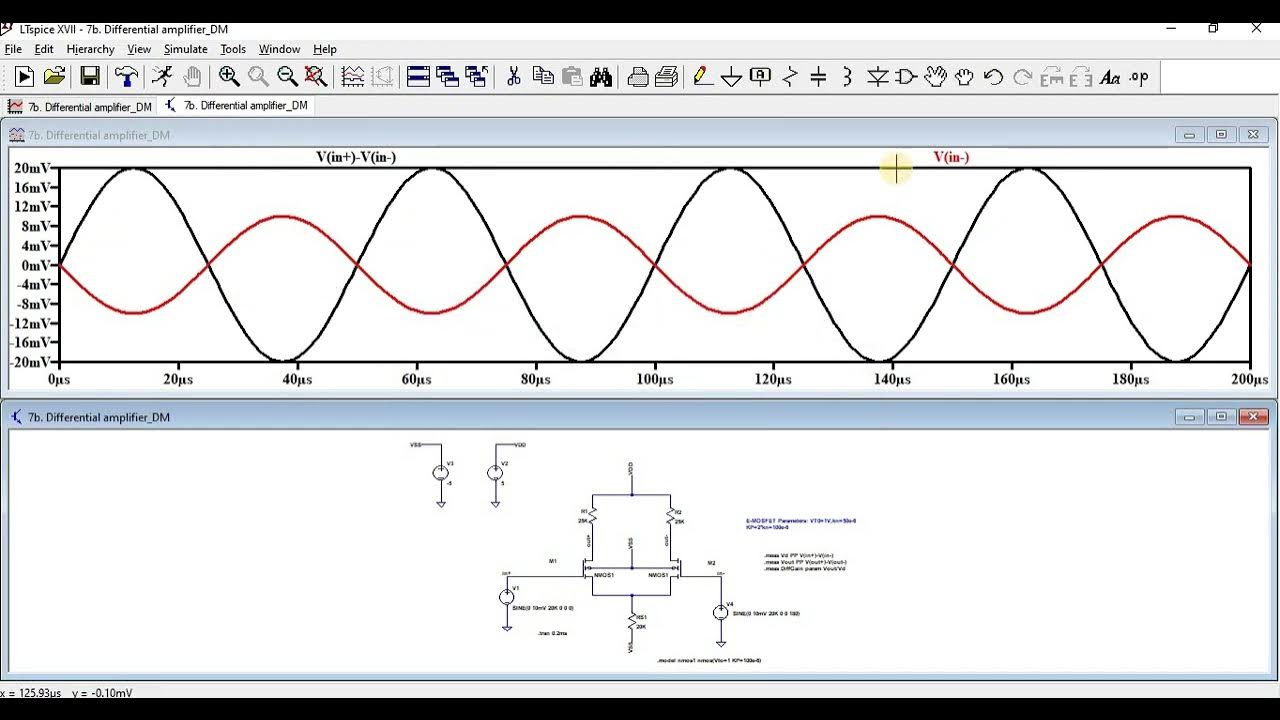Viewport: 1280px width, 720px height.
Task: Open the Component gate icon
Action: coord(906,76)
